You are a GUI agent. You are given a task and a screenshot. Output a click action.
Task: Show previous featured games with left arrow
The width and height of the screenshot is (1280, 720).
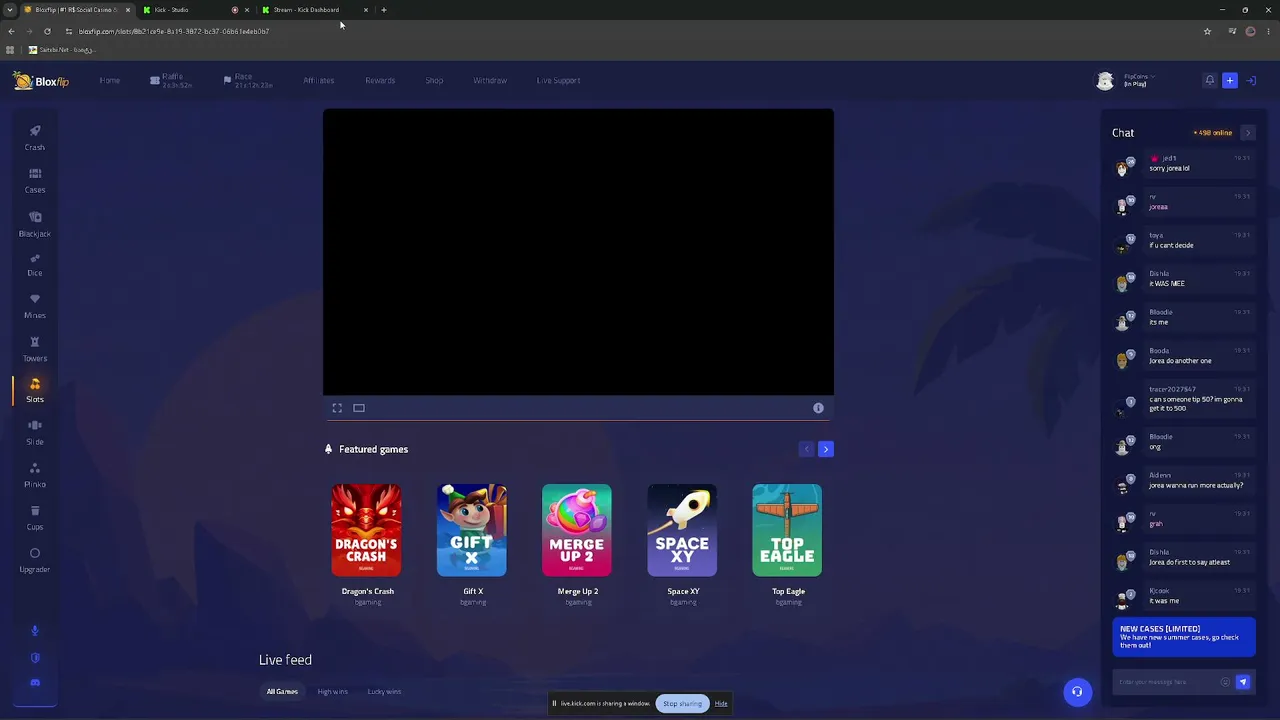point(806,449)
